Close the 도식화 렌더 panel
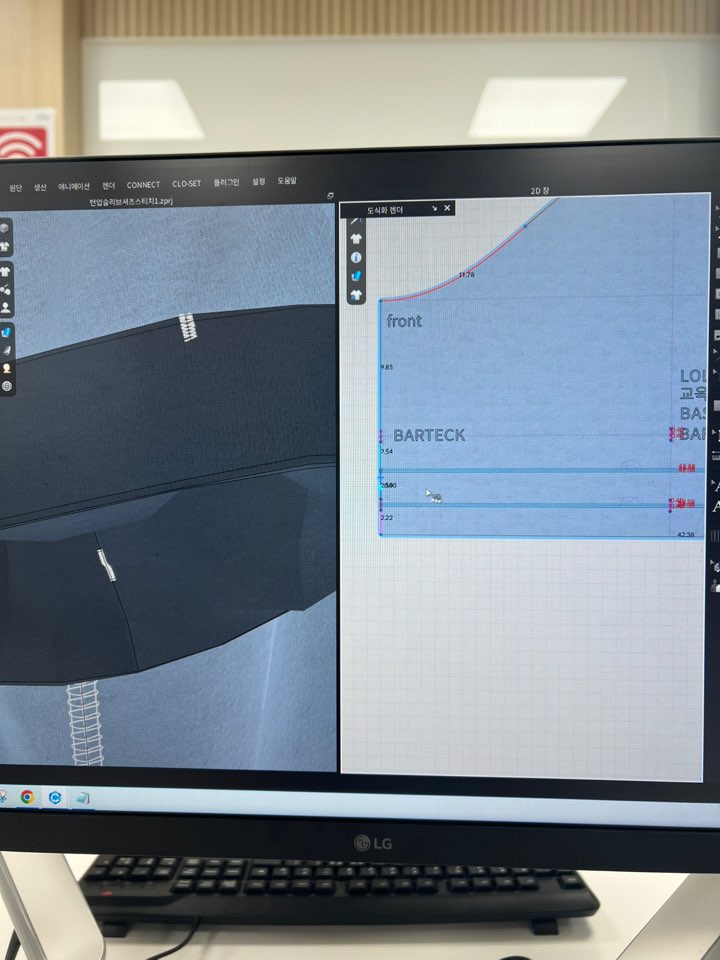The width and height of the screenshot is (720, 960). pos(447,208)
